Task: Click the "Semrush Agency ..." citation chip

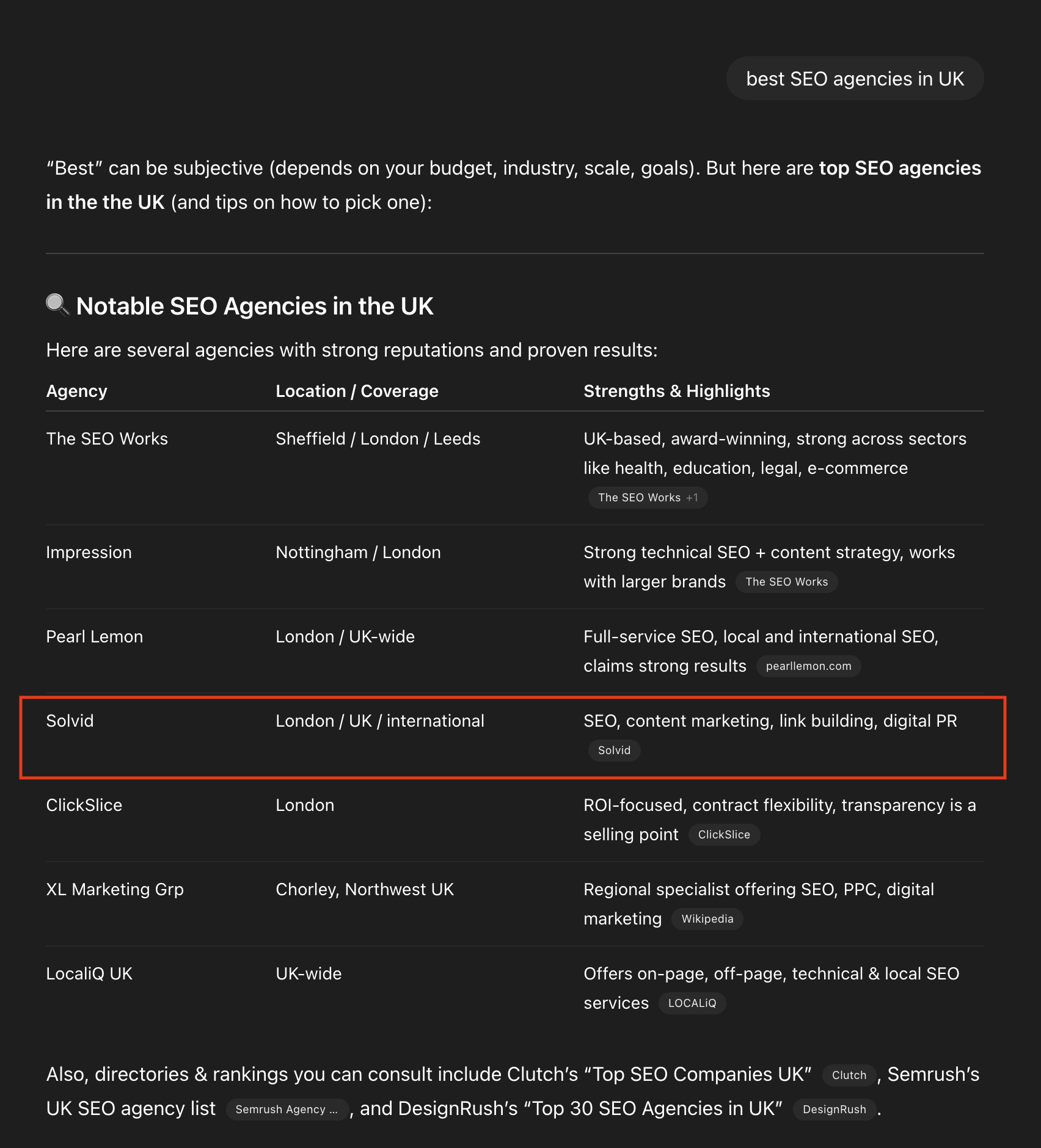Action: click(x=287, y=1110)
